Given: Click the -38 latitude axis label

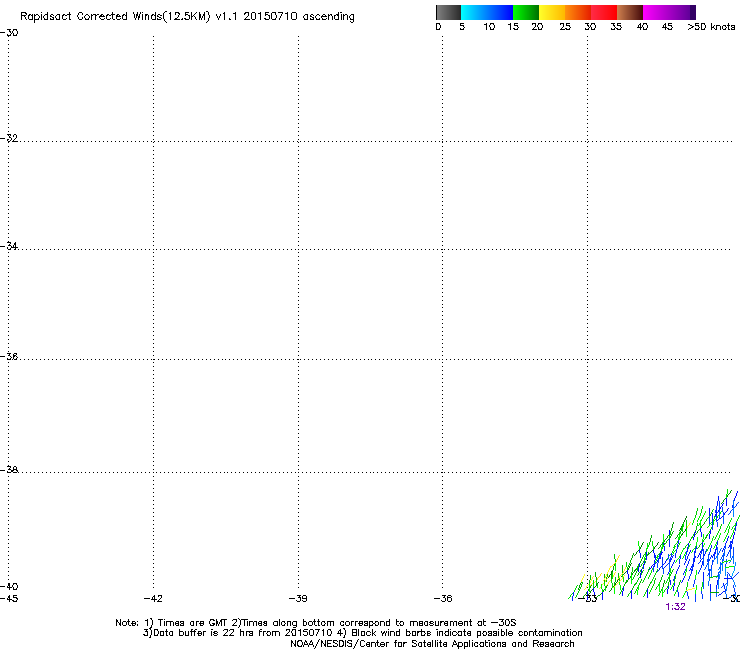Looking at the screenshot, I should point(9,470).
